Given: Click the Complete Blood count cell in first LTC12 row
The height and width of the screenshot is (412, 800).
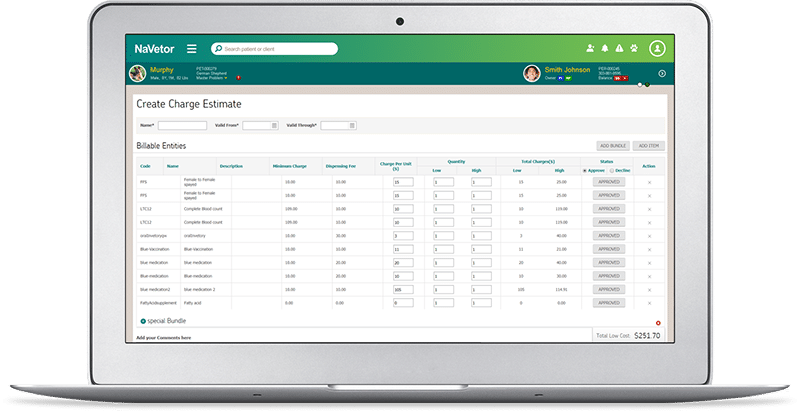Looking at the screenshot, I should [x=203, y=209].
